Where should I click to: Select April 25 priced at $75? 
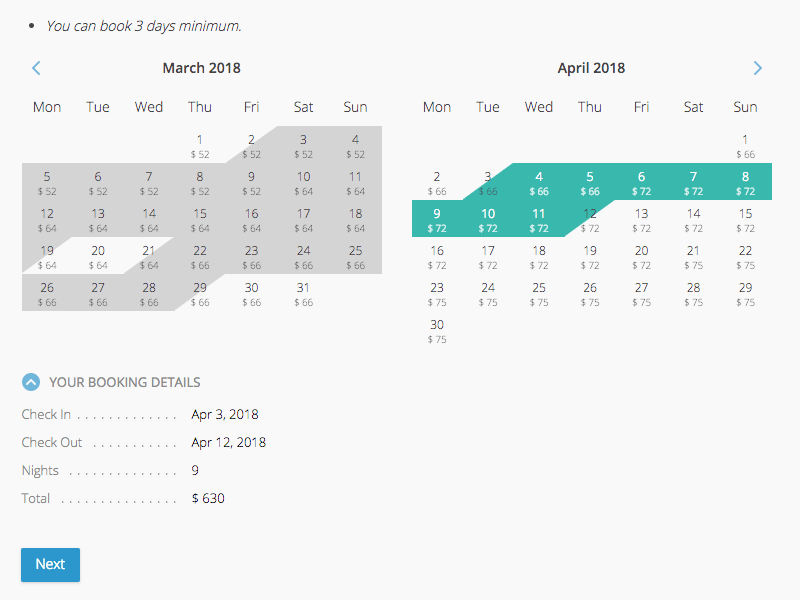coord(539,294)
